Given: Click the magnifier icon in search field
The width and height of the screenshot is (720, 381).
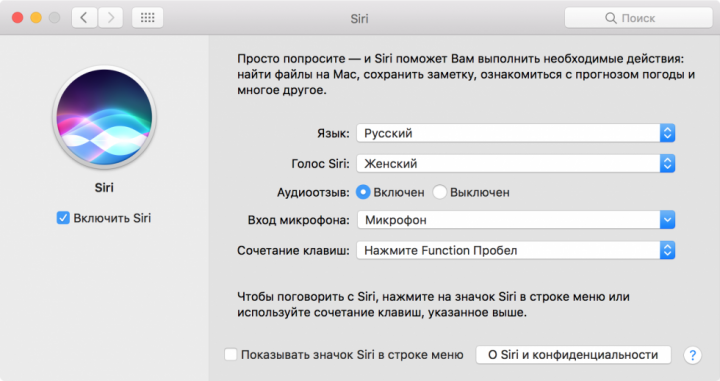Looking at the screenshot, I should point(610,18).
